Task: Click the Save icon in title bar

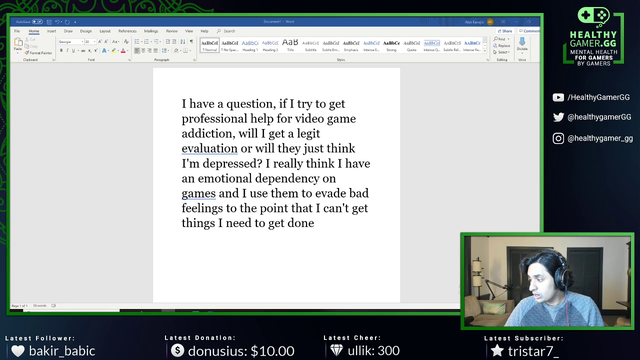Action: point(49,22)
